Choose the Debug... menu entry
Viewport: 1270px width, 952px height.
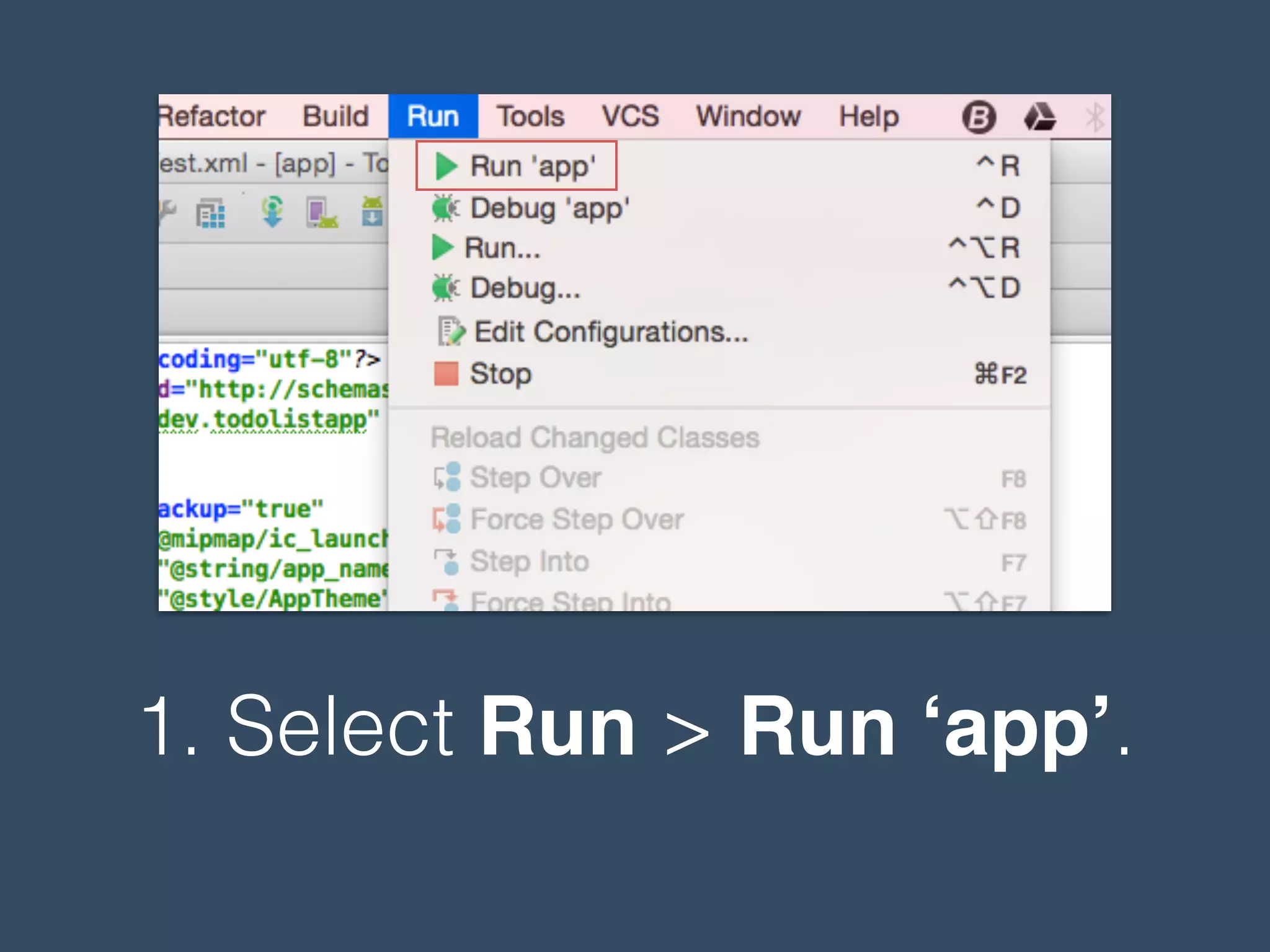click(x=719, y=288)
